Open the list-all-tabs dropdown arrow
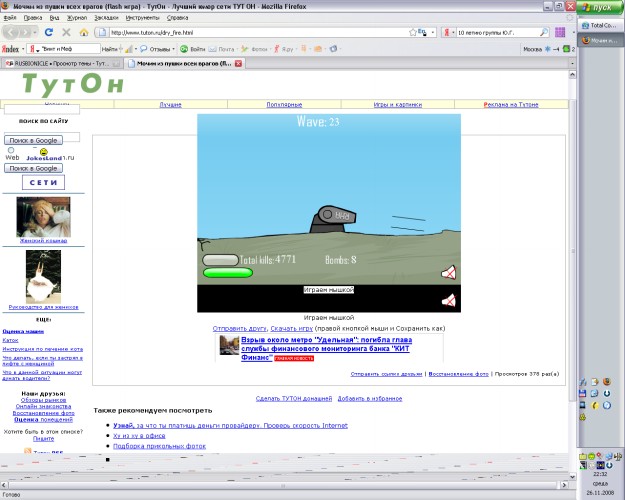 point(572,63)
